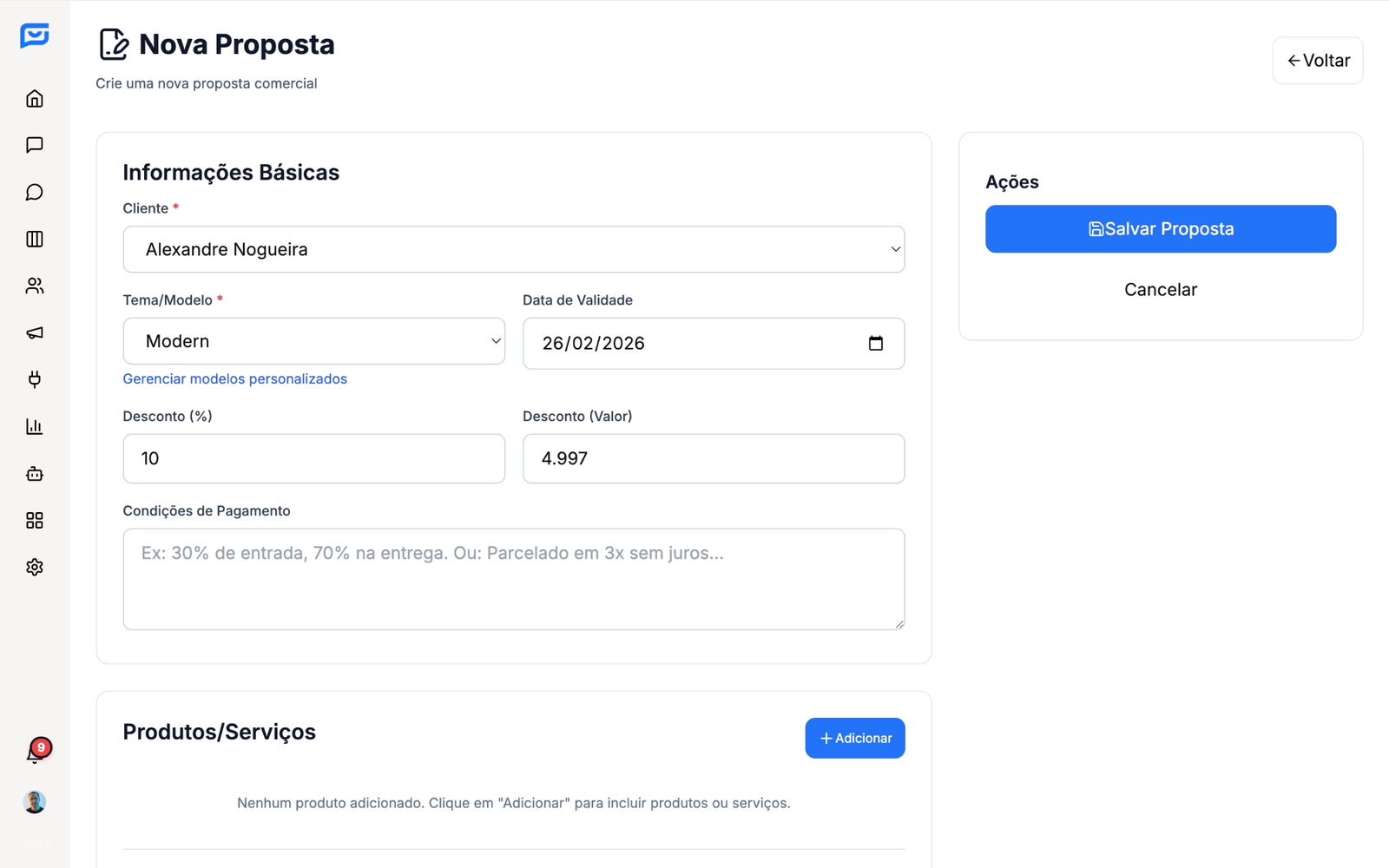Image resolution: width=1389 pixels, height=868 pixels.
Task: Click the plug integrations icon
Action: pos(35,379)
